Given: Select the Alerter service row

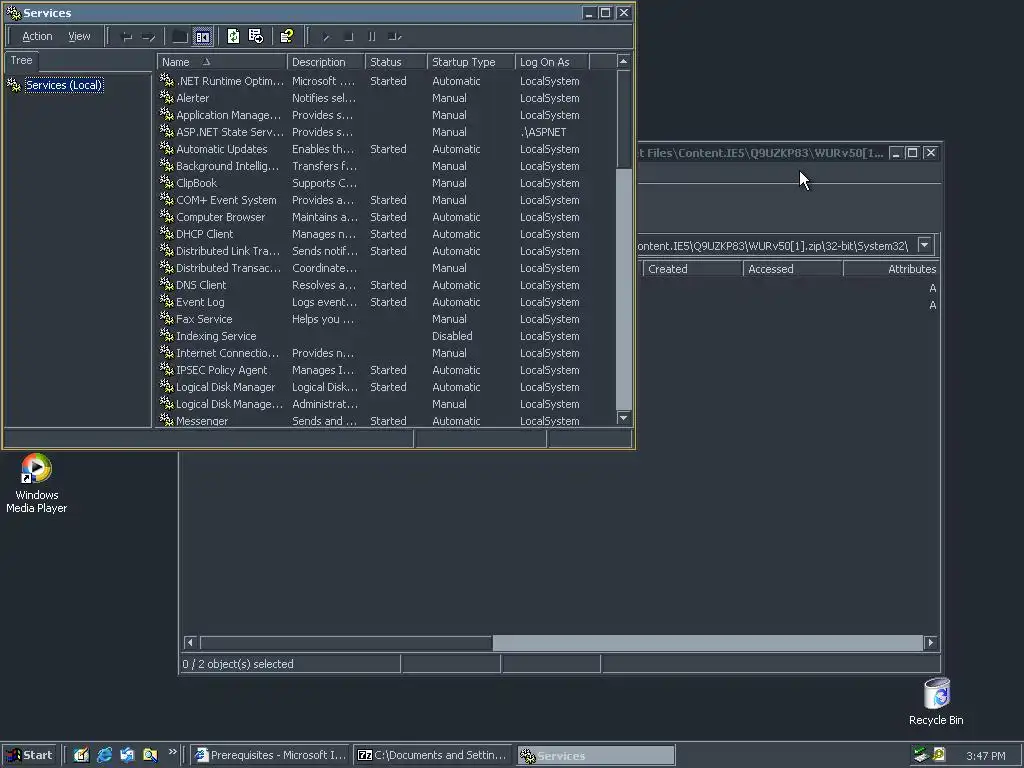Looking at the screenshot, I should pyautogui.click(x=385, y=98).
